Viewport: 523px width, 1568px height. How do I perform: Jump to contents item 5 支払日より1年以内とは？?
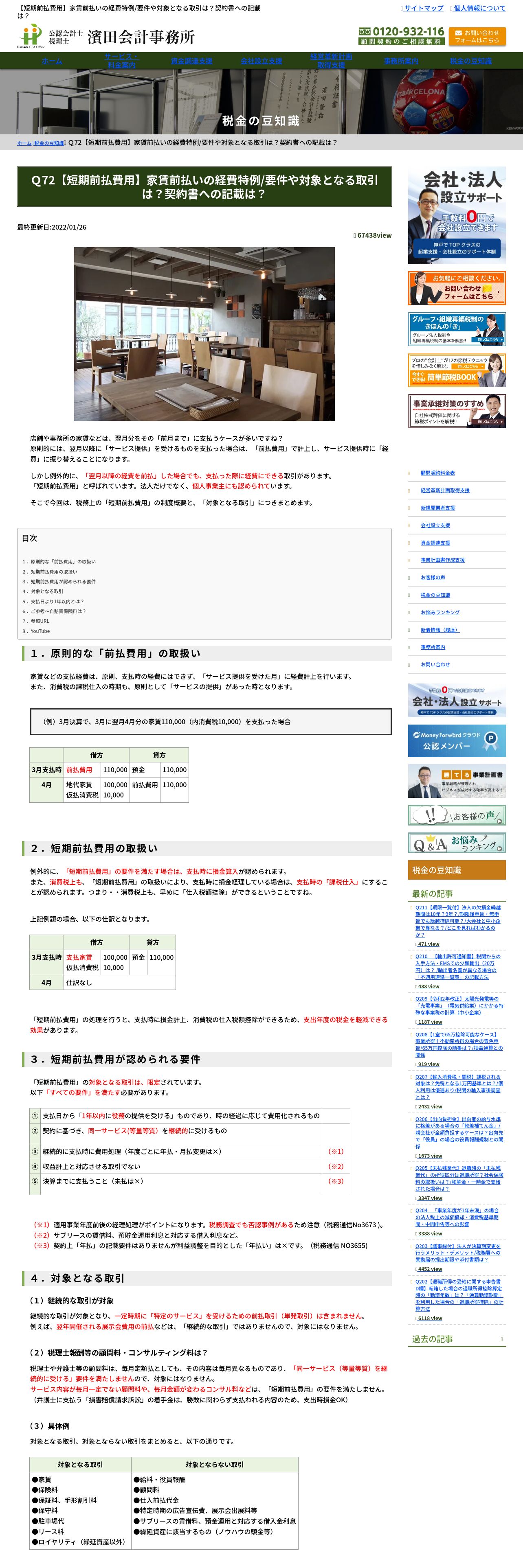coord(53,601)
